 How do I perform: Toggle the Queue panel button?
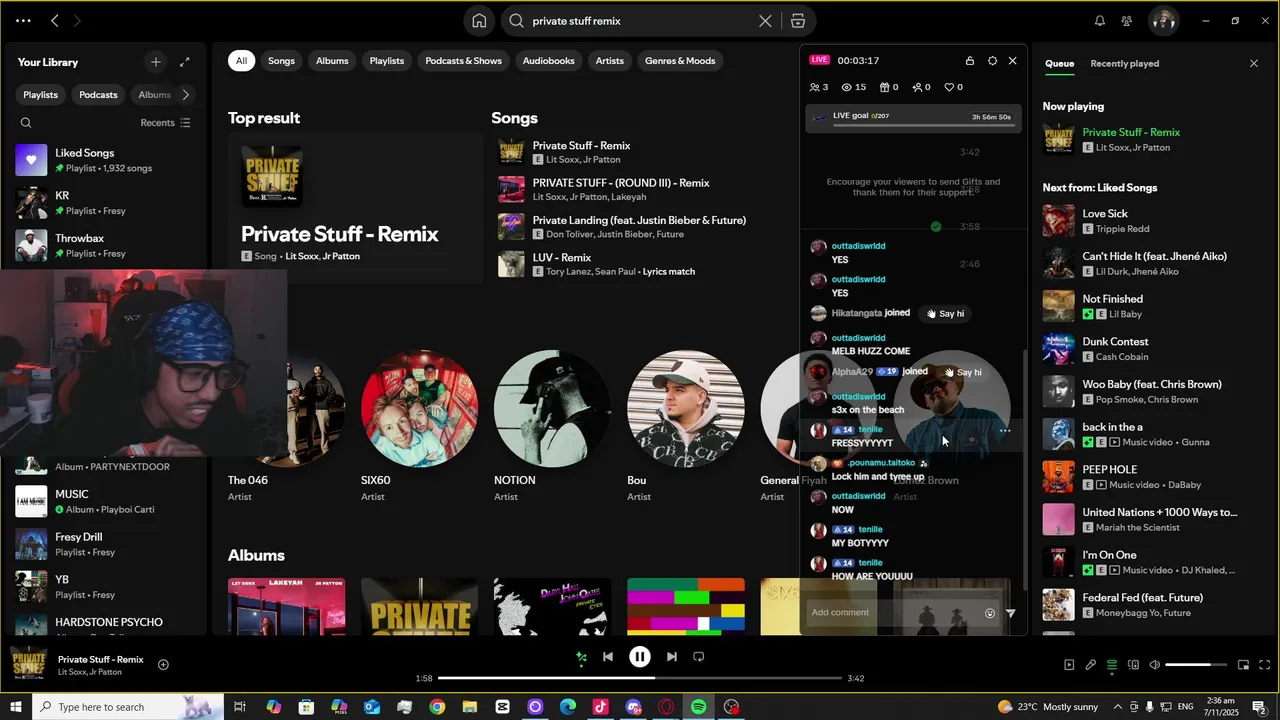tap(1111, 665)
